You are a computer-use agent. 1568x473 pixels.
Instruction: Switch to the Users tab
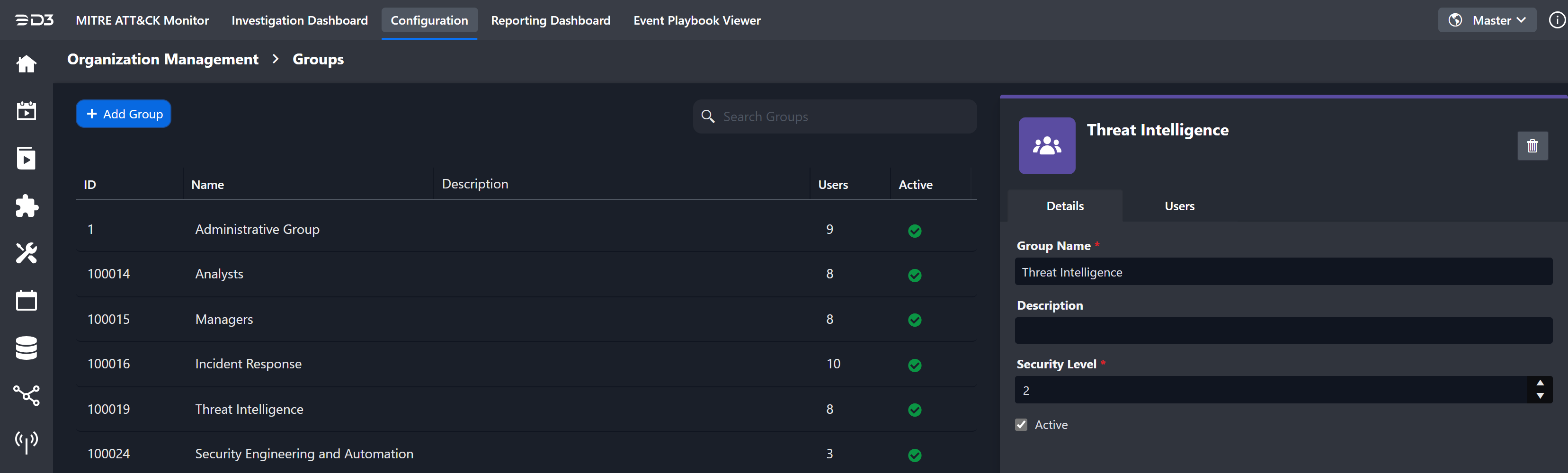point(1179,206)
